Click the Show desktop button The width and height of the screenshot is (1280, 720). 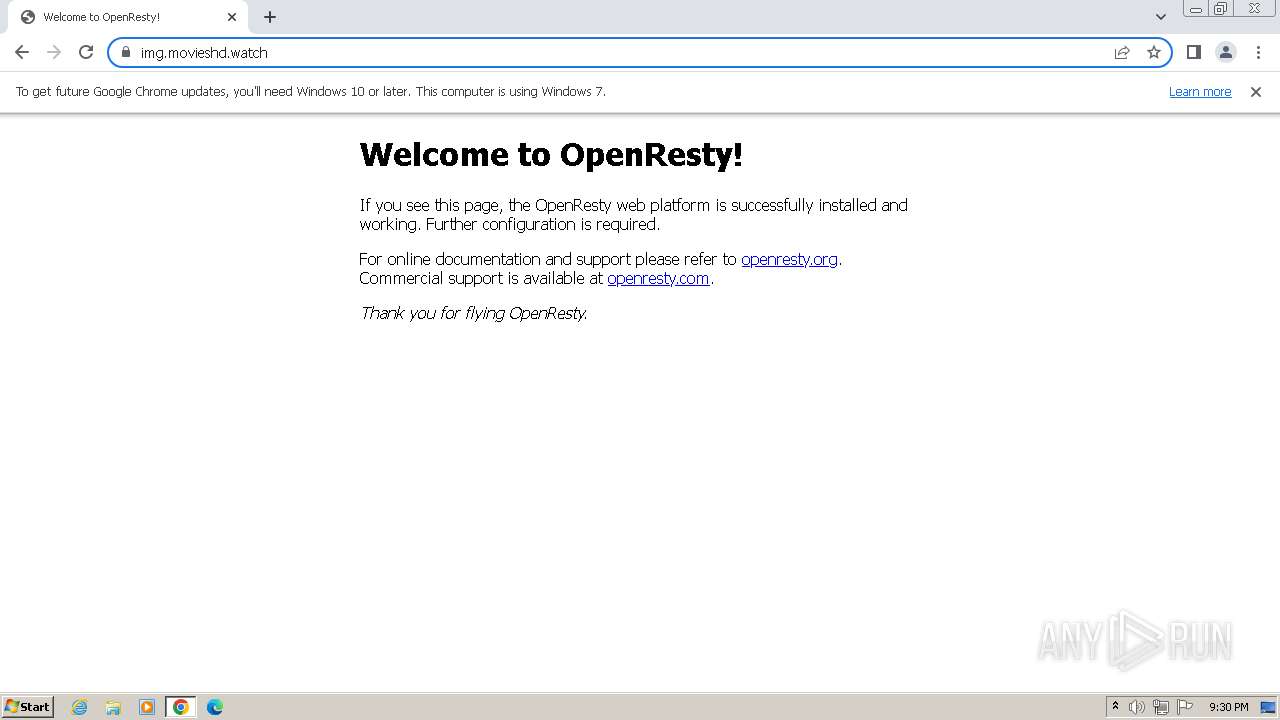[1269, 707]
